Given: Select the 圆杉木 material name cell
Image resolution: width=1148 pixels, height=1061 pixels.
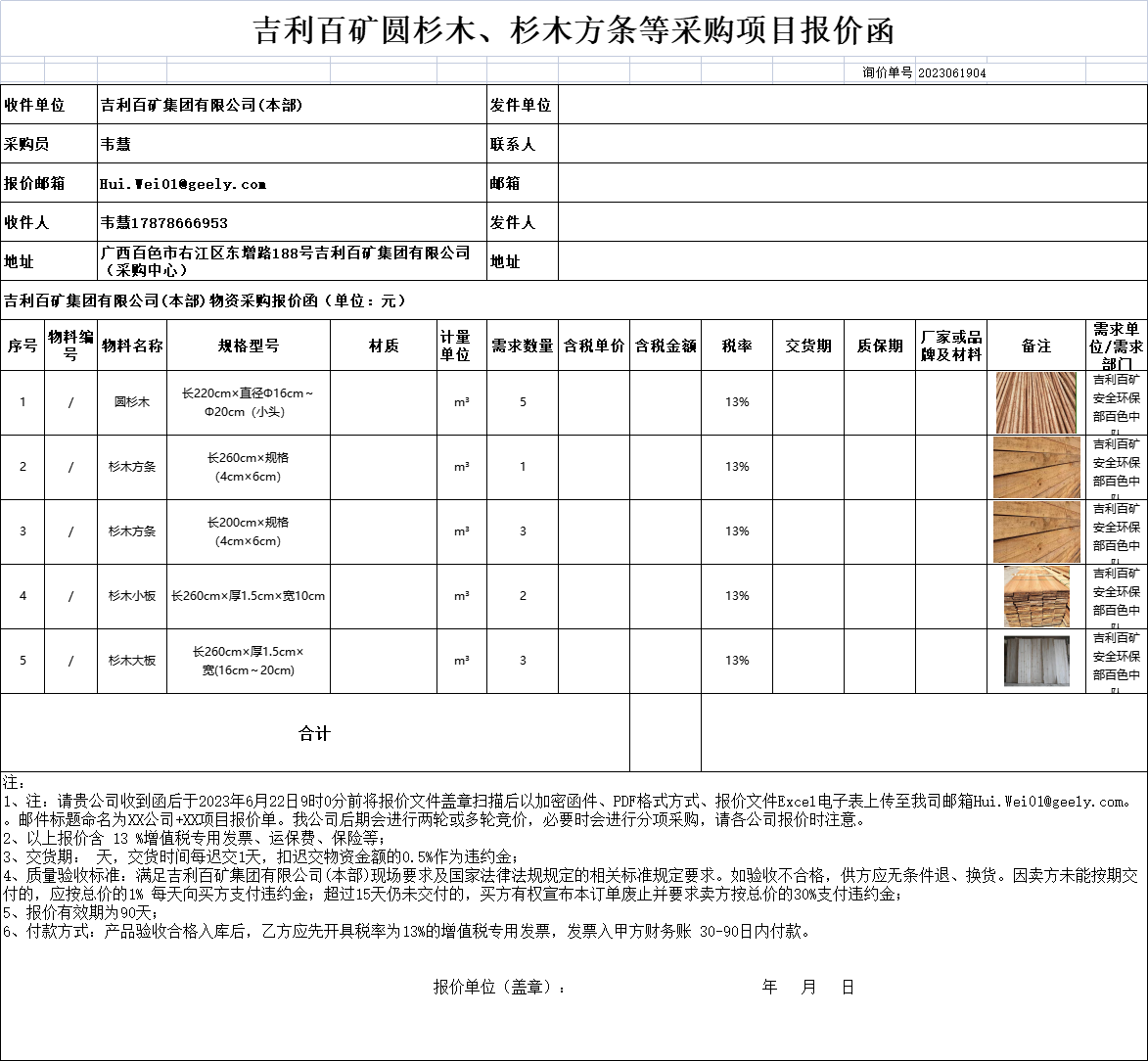Looking at the screenshot, I should click(132, 402).
